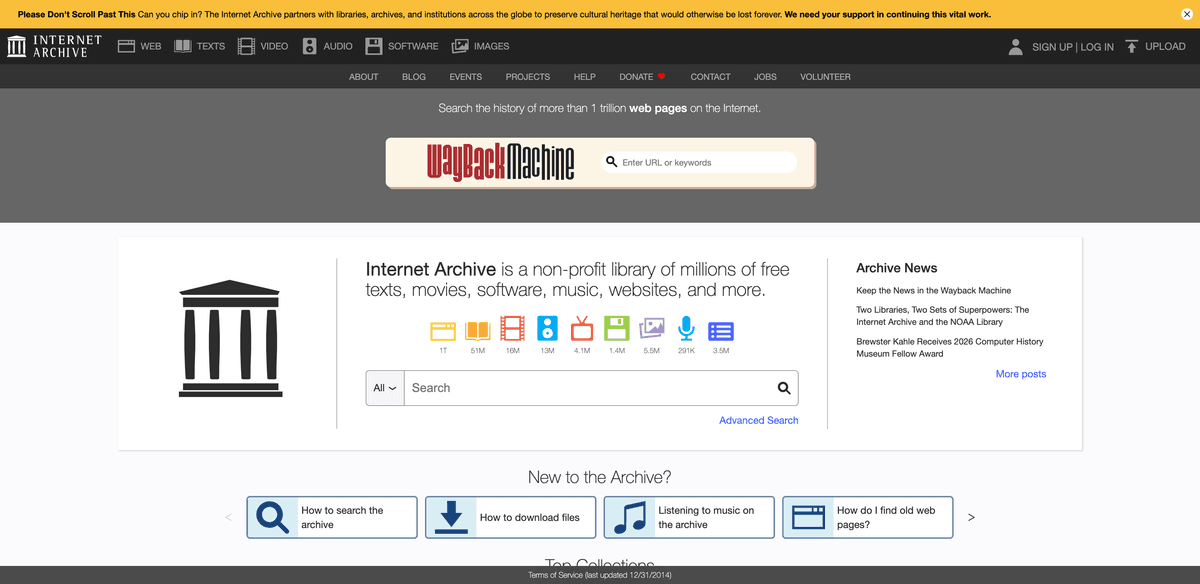Open the Texts book icon in navigation
This screenshot has height=584, width=1200.
pos(183,46)
